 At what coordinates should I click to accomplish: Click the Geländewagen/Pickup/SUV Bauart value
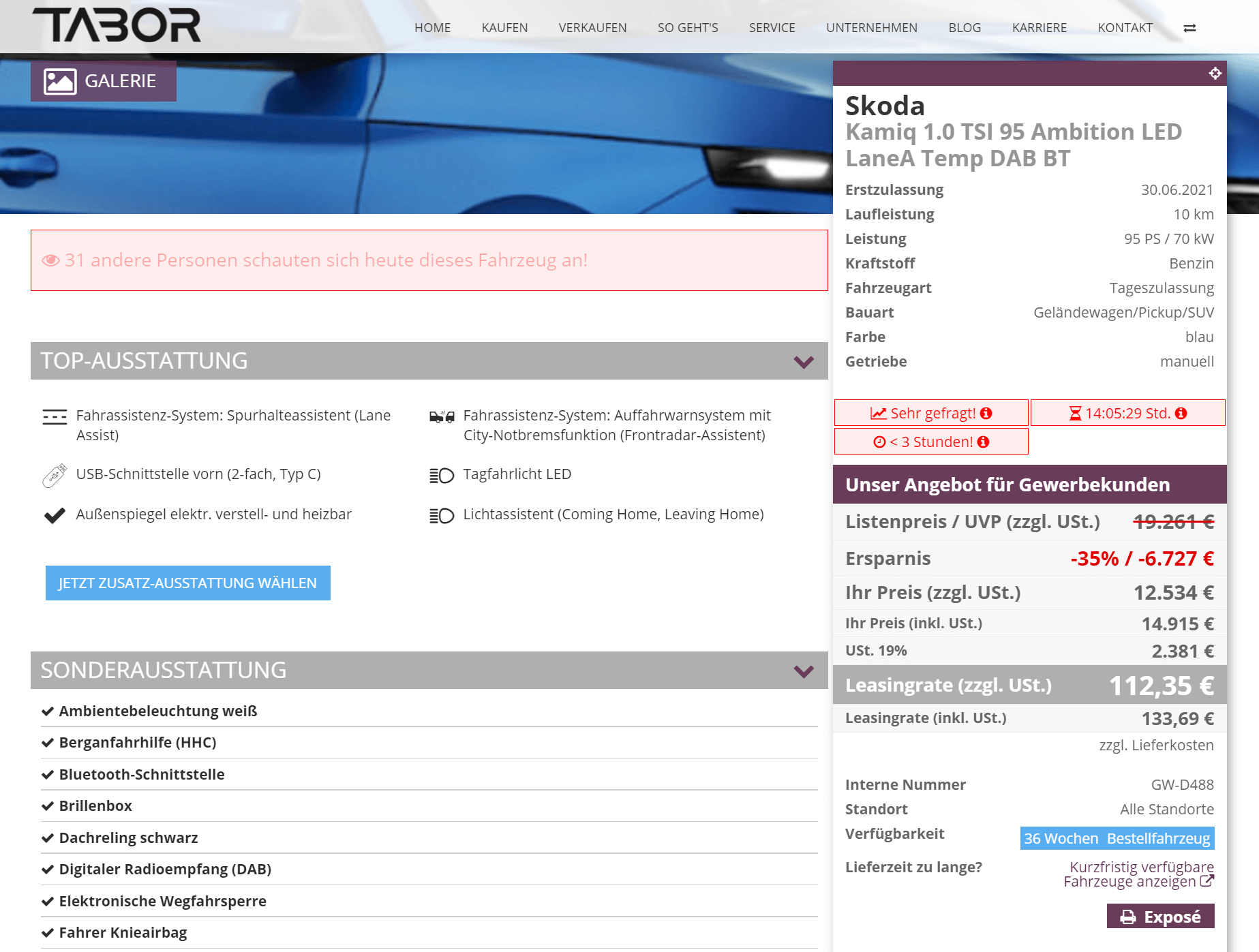coord(1124,313)
